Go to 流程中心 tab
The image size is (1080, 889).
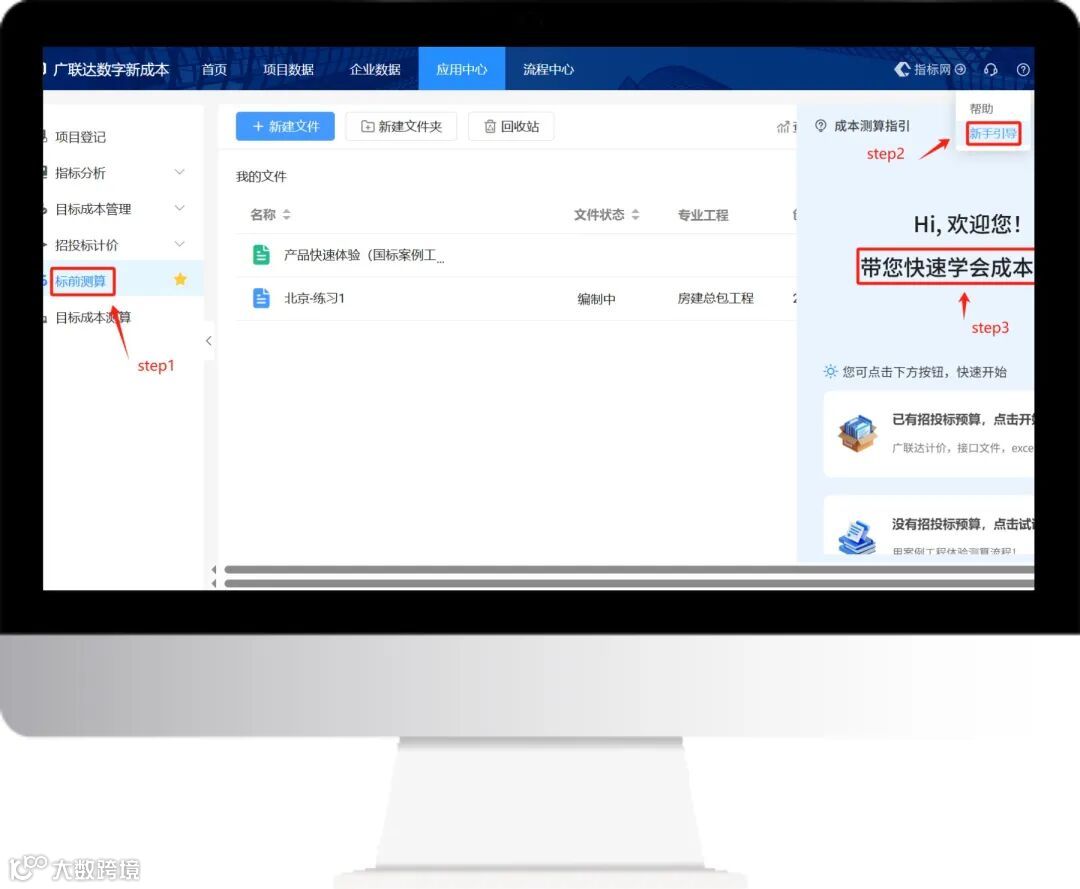[548, 70]
